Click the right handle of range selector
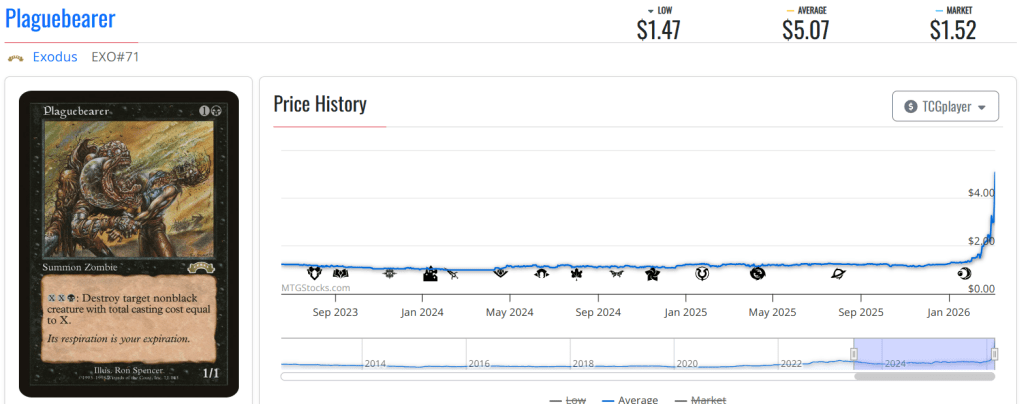The height and width of the screenshot is (404, 1024). (x=995, y=354)
